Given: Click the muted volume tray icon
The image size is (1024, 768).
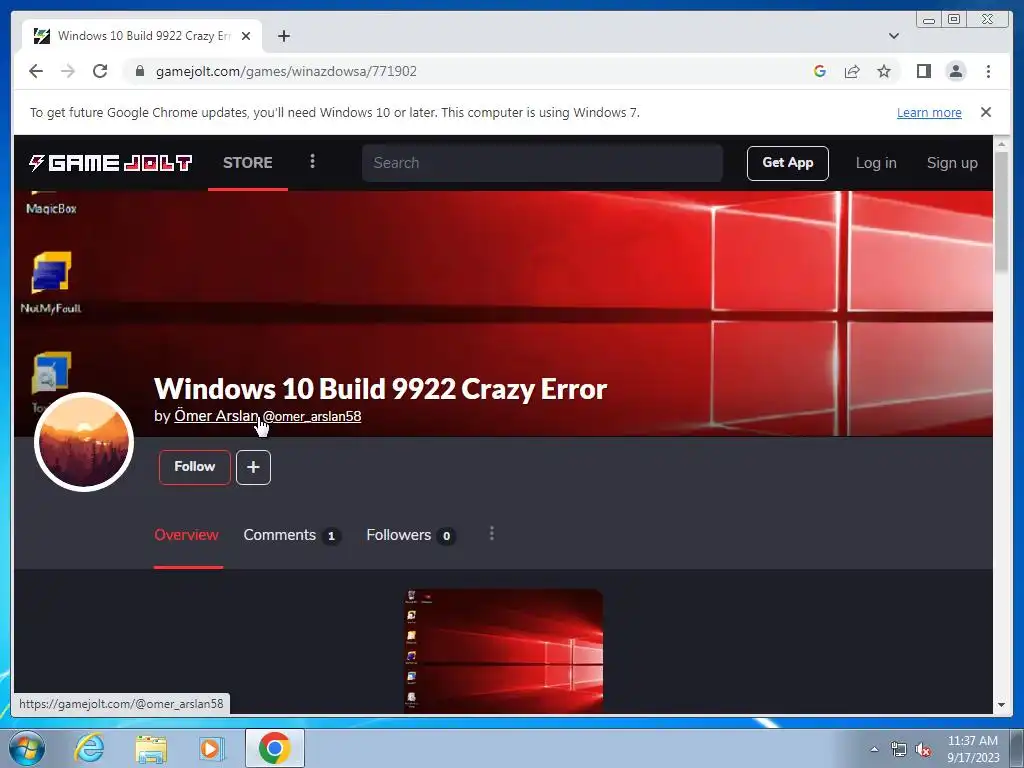Looking at the screenshot, I should 923,749.
